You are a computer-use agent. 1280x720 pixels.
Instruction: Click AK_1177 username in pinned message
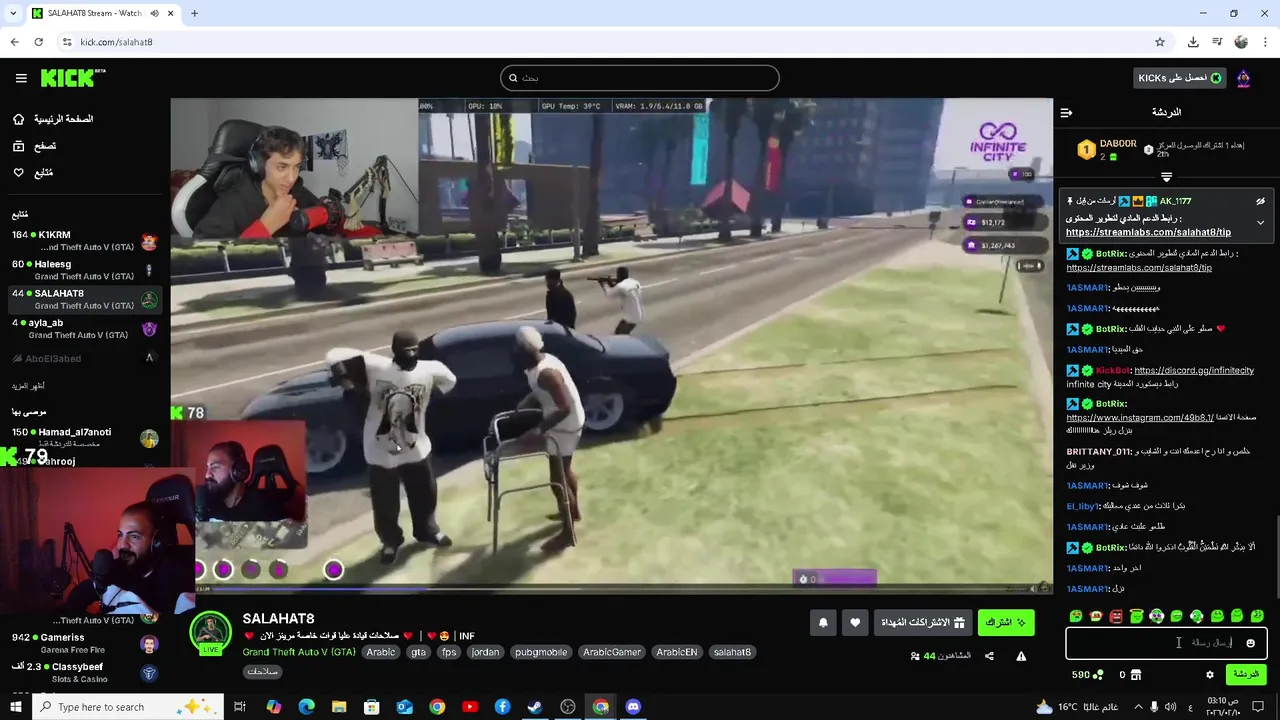point(1175,201)
